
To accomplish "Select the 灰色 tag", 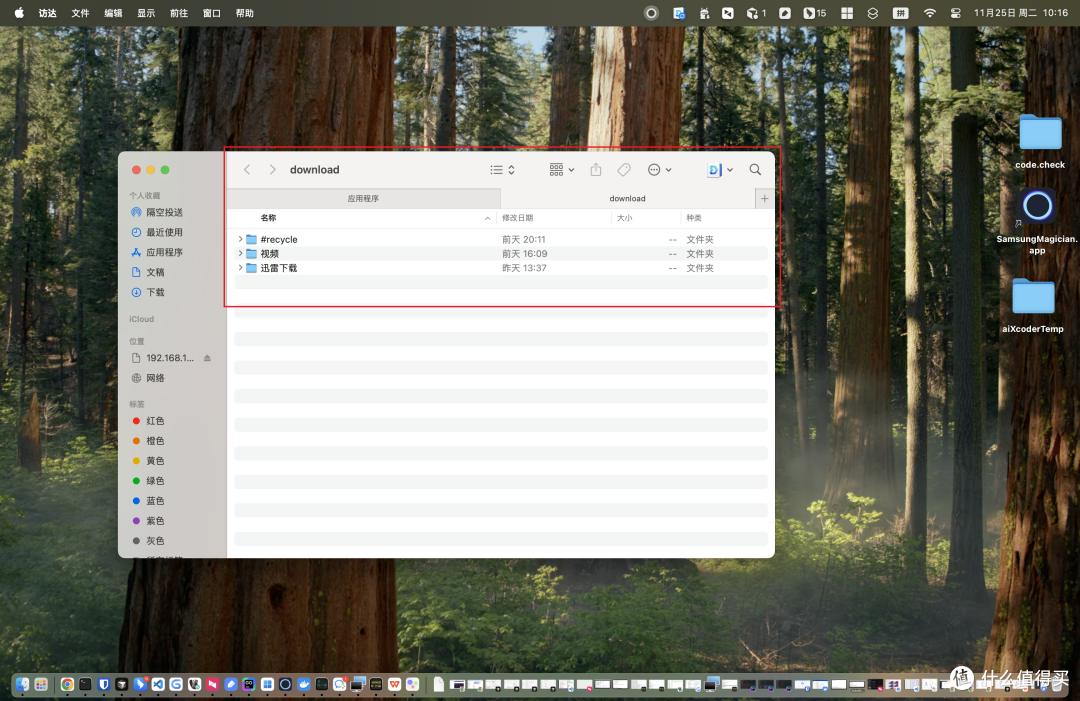I will (148, 541).
